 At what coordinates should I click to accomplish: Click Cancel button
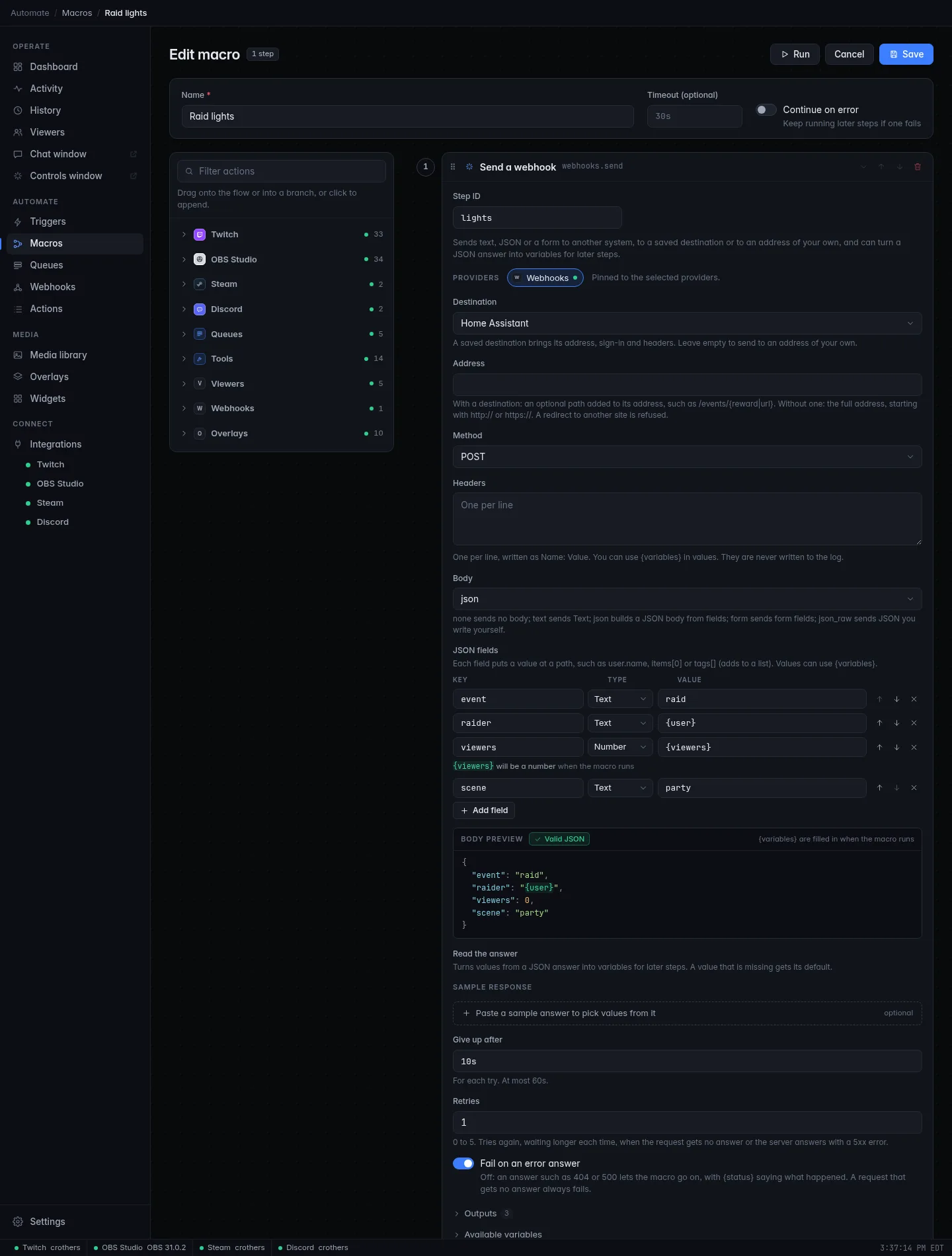pos(849,54)
